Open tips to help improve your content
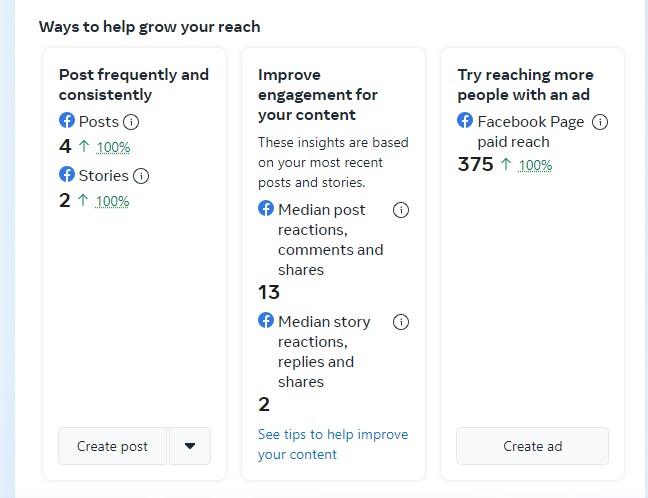The width and height of the screenshot is (648, 498). point(333,444)
